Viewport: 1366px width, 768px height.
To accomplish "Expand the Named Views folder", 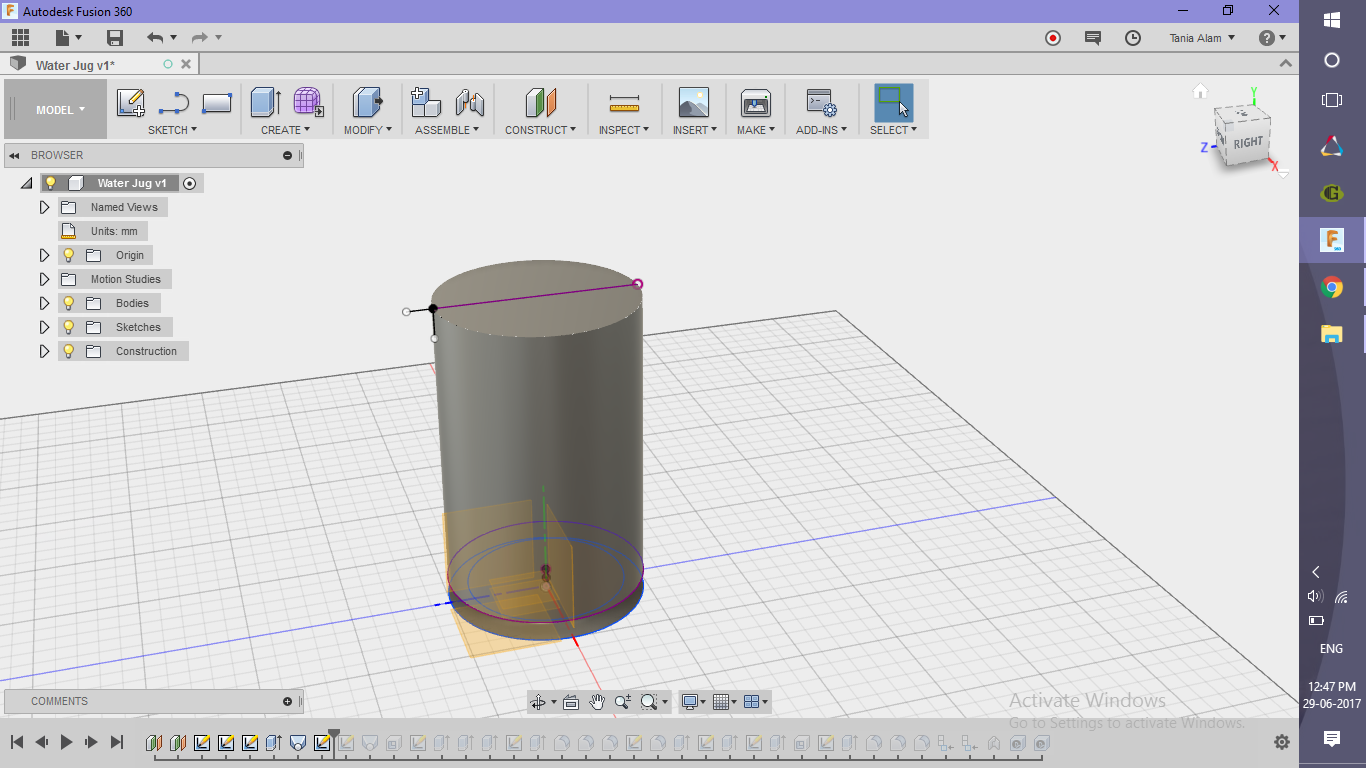I will pyautogui.click(x=44, y=207).
